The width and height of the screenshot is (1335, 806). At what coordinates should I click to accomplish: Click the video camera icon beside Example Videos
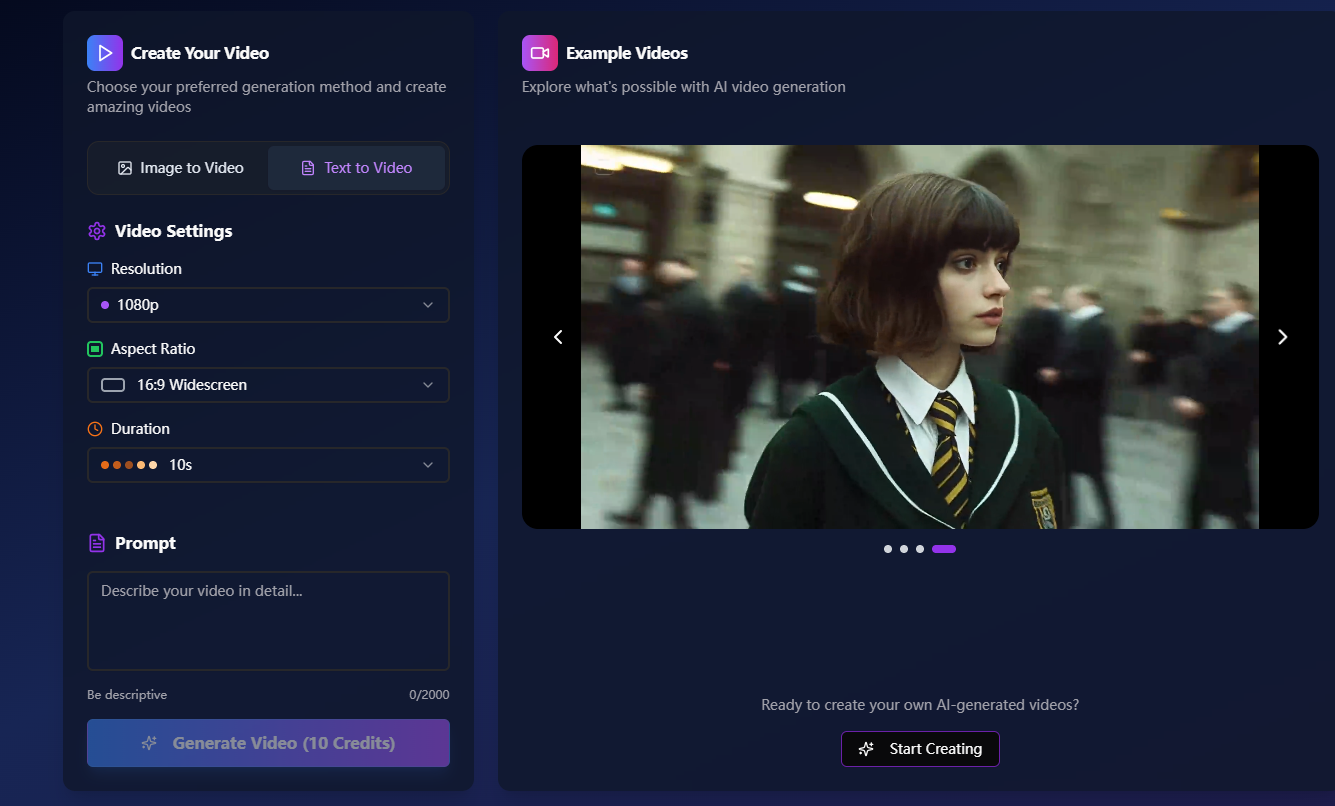point(539,52)
